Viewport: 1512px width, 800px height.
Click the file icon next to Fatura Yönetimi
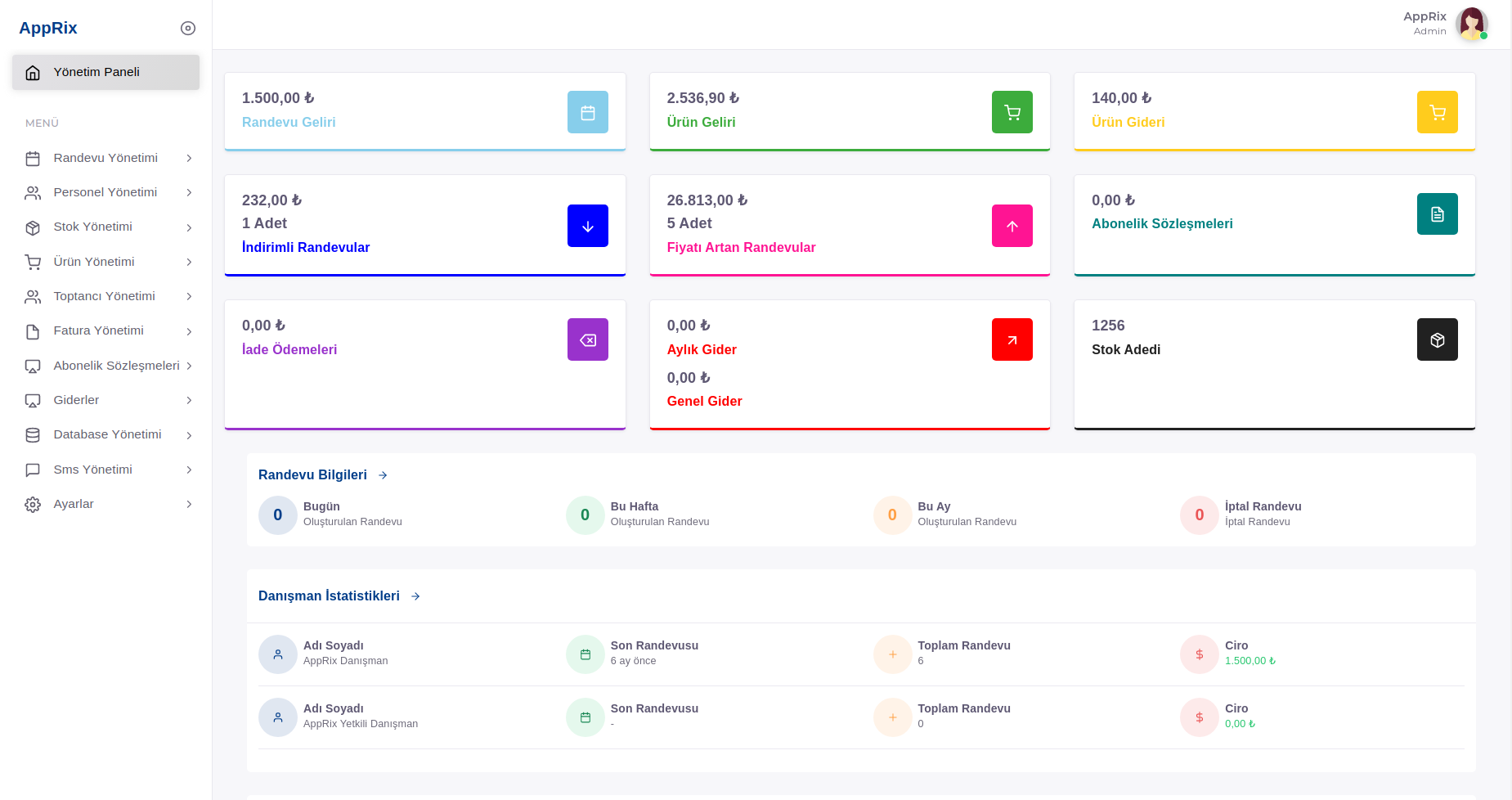pos(33,331)
